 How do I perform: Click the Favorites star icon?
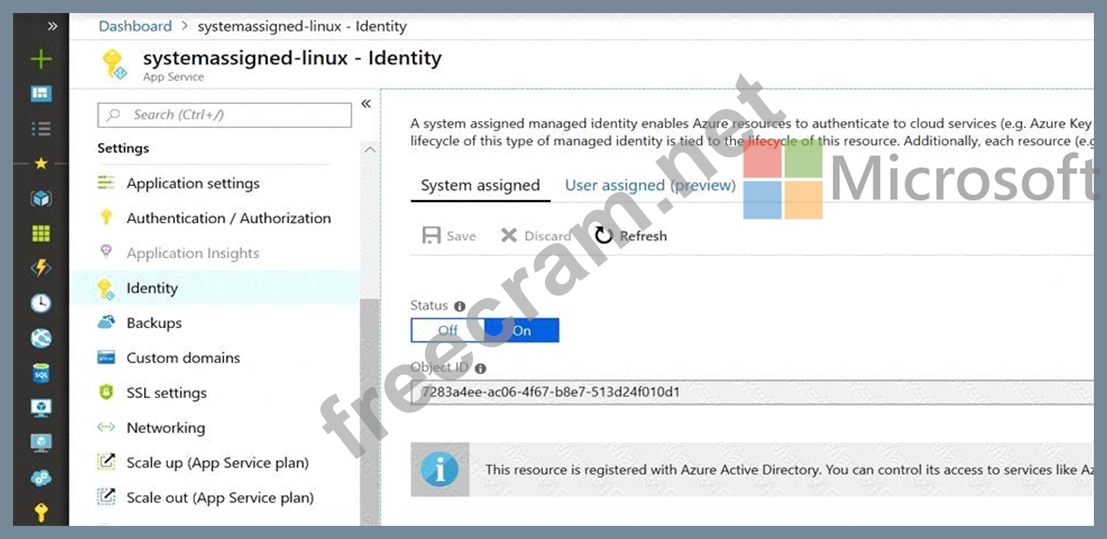41,163
